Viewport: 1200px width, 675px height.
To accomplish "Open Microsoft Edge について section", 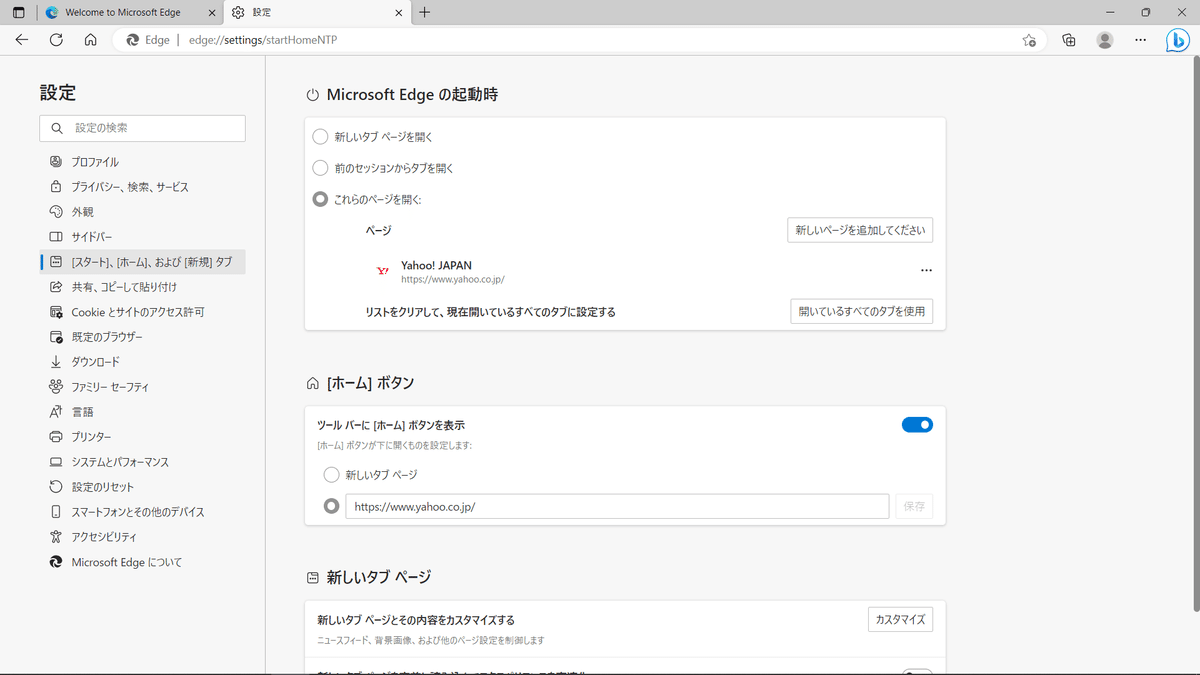I will (142, 562).
